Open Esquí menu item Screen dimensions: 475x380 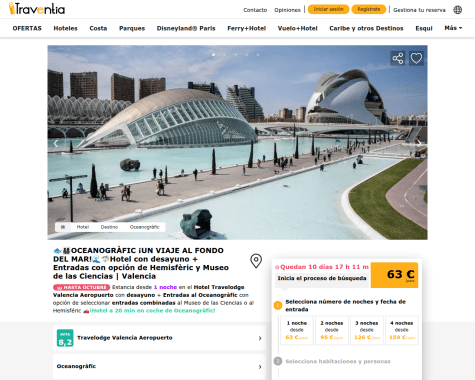[x=424, y=28]
